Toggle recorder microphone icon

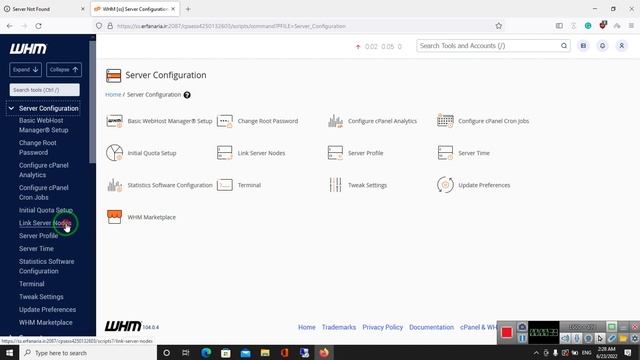click(577, 338)
